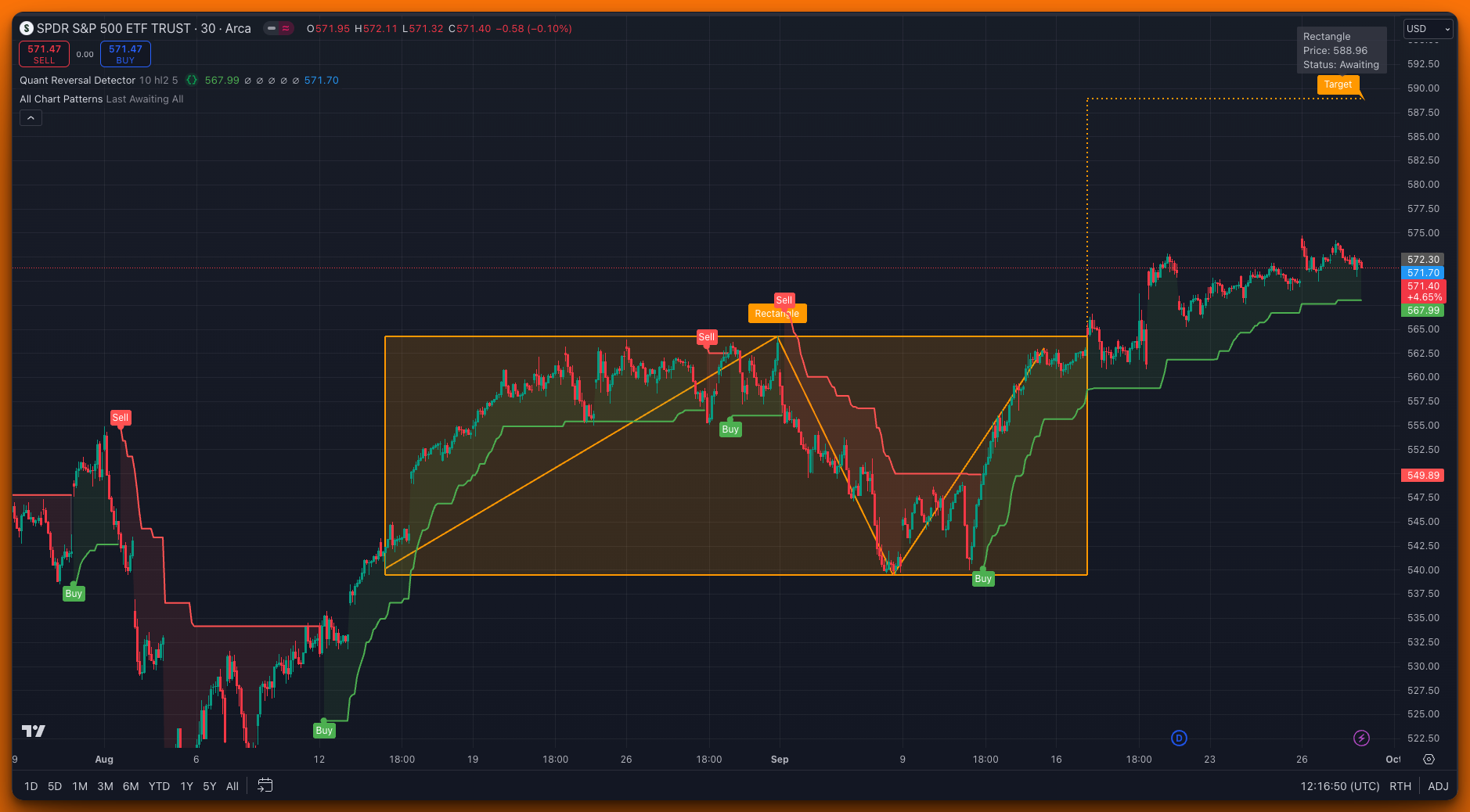Click the market status indicator pill
This screenshot has width=1470, height=812.
pyautogui.click(x=279, y=28)
